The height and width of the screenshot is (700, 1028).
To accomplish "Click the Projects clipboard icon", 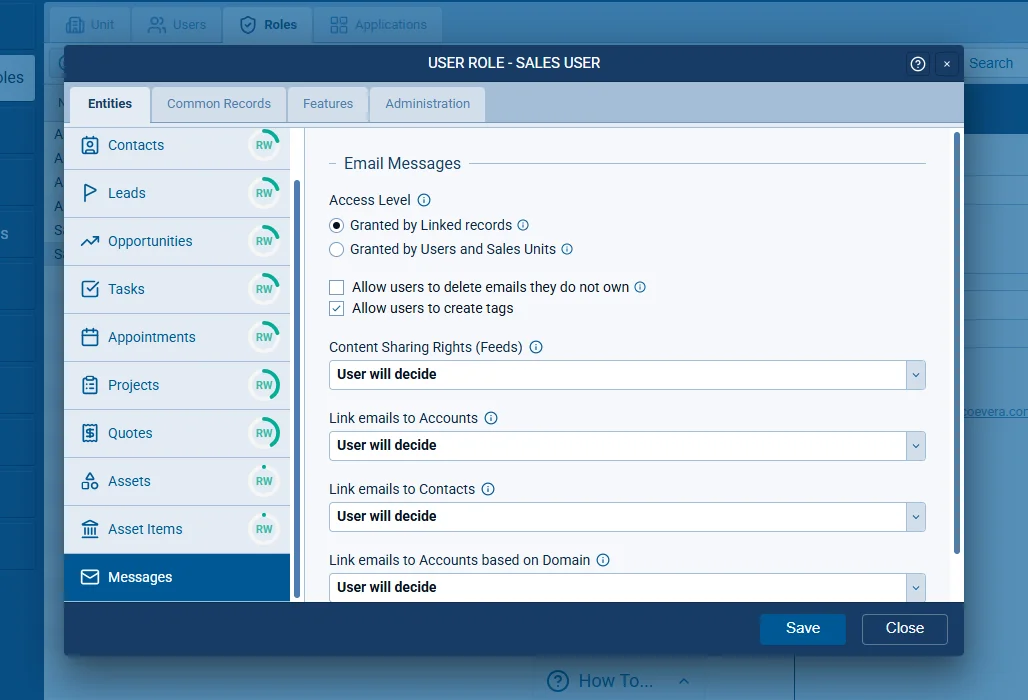I will pyautogui.click(x=90, y=385).
